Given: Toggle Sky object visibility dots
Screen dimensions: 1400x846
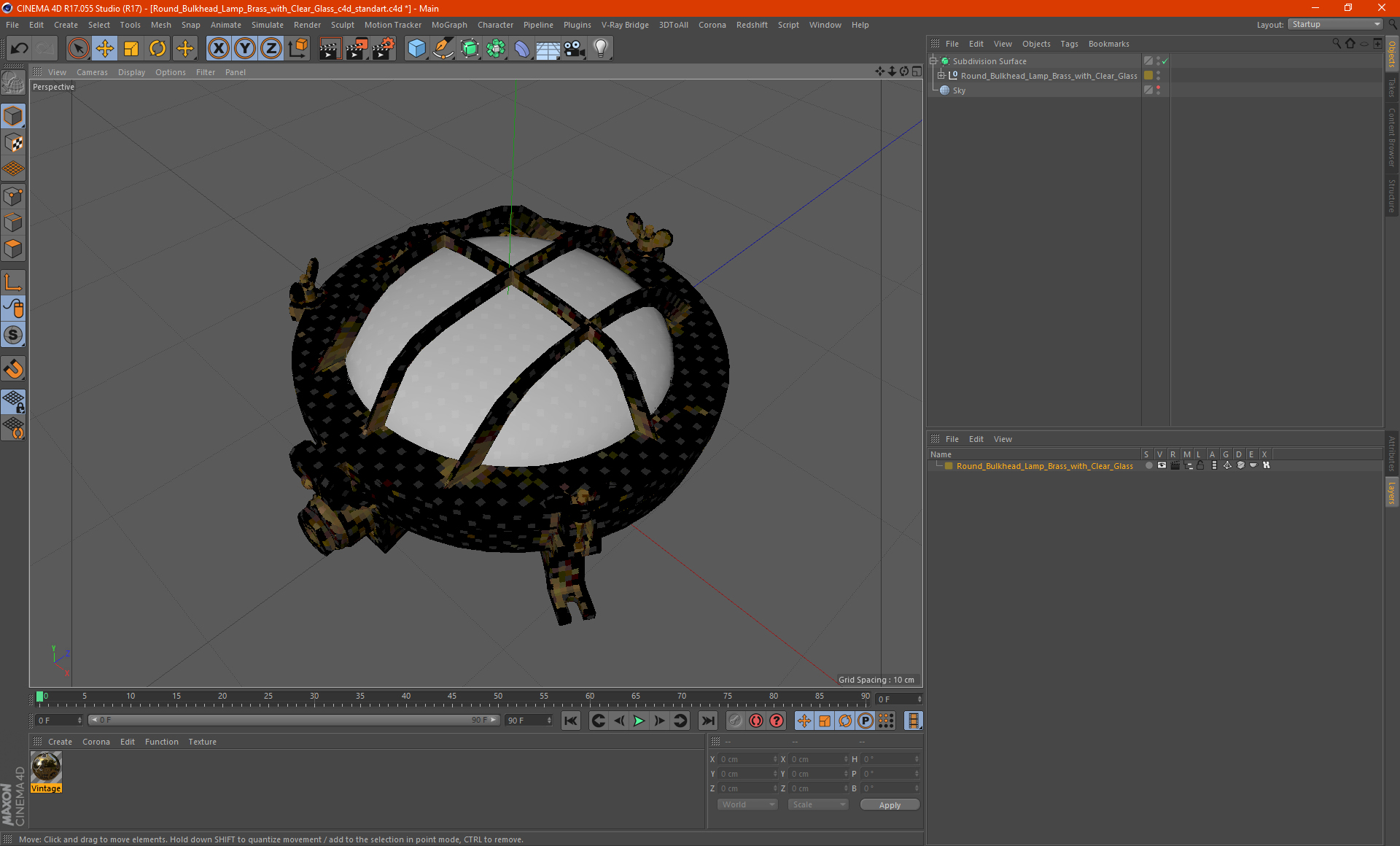Looking at the screenshot, I should tap(1158, 90).
